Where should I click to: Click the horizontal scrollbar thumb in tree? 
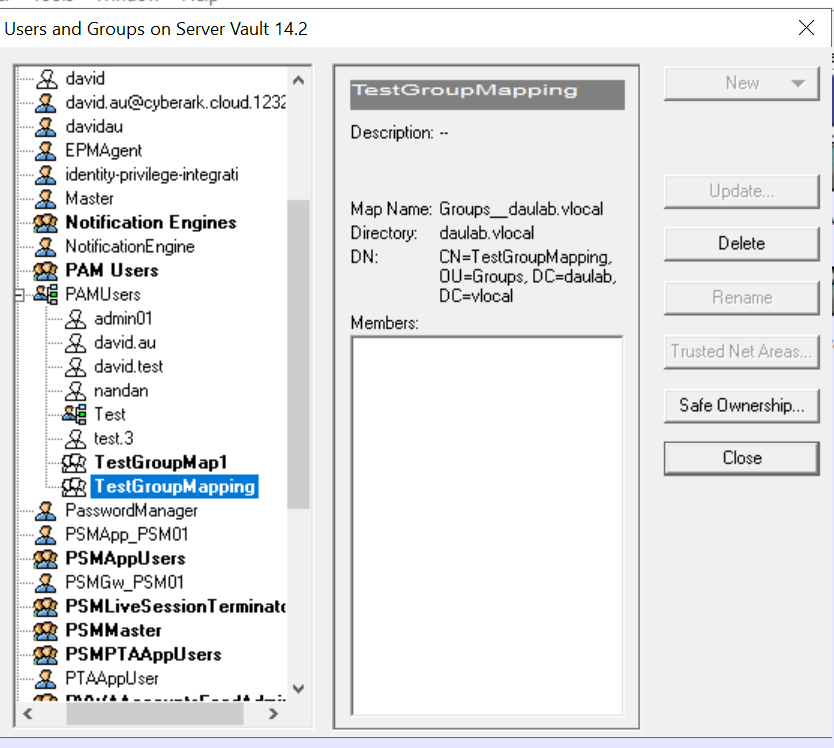click(154, 714)
